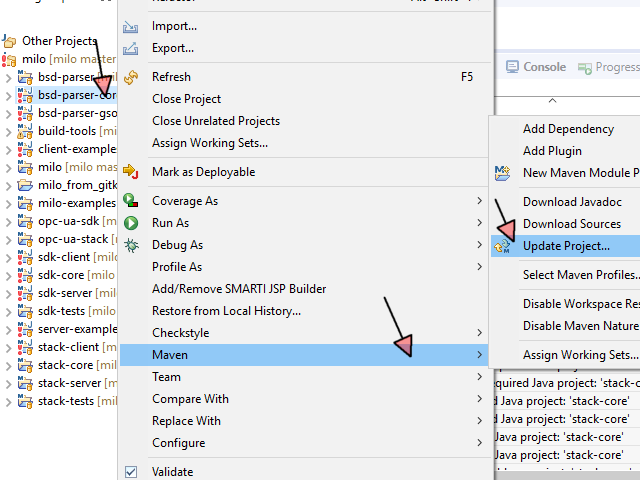The height and width of the screenshot is (480, 640).
Task: Open the Coverage As submenu arrow
Action: [480, 201]
